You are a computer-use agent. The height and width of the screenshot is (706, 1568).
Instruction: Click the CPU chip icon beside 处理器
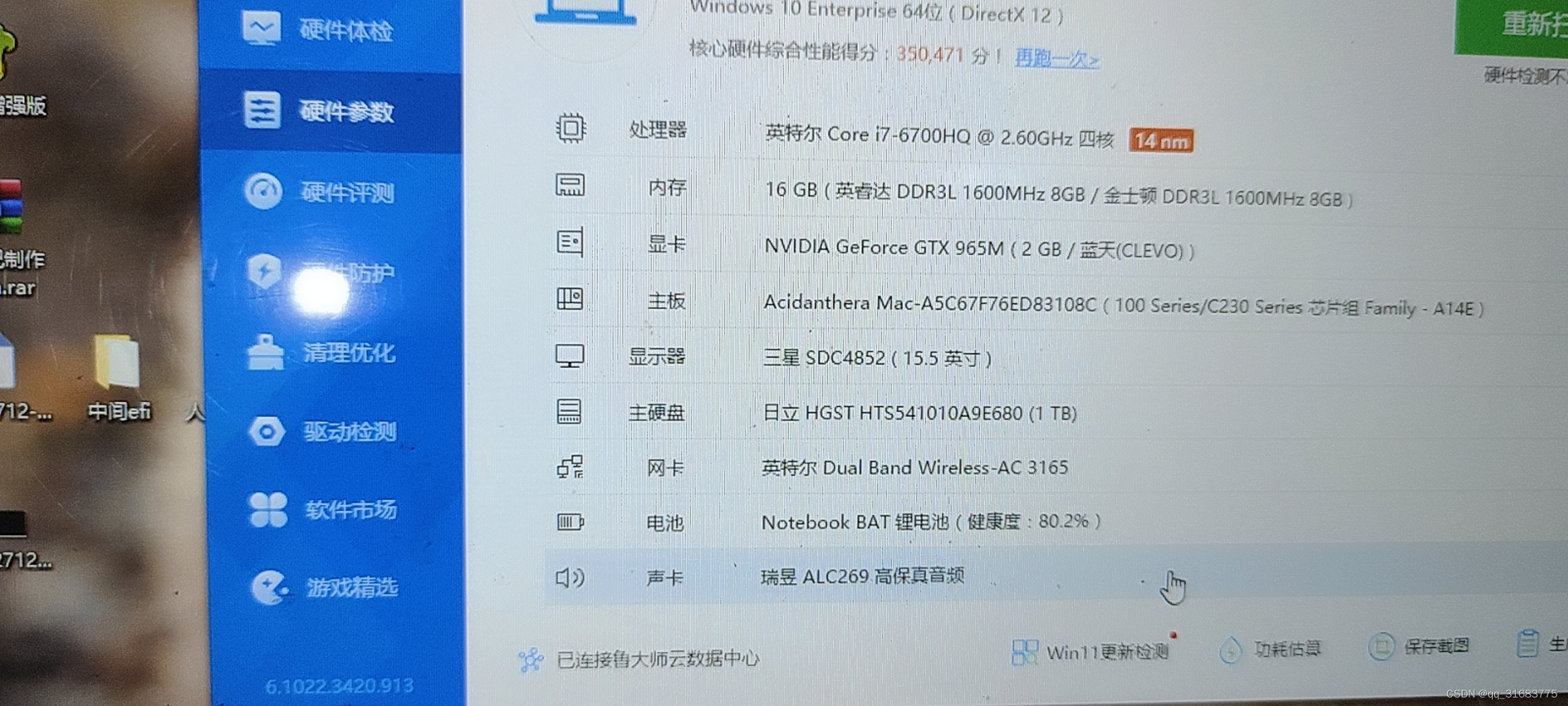tap(570, 129)
